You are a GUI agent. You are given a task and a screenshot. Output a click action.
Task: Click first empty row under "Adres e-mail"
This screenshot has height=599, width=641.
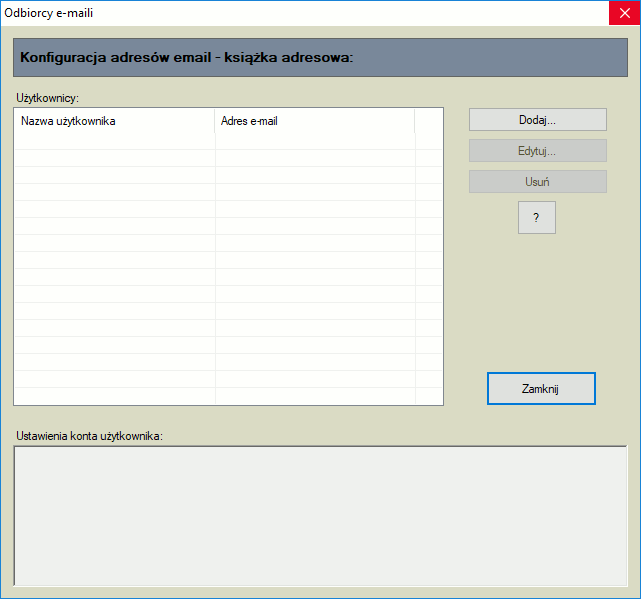[x=314, y=142]
